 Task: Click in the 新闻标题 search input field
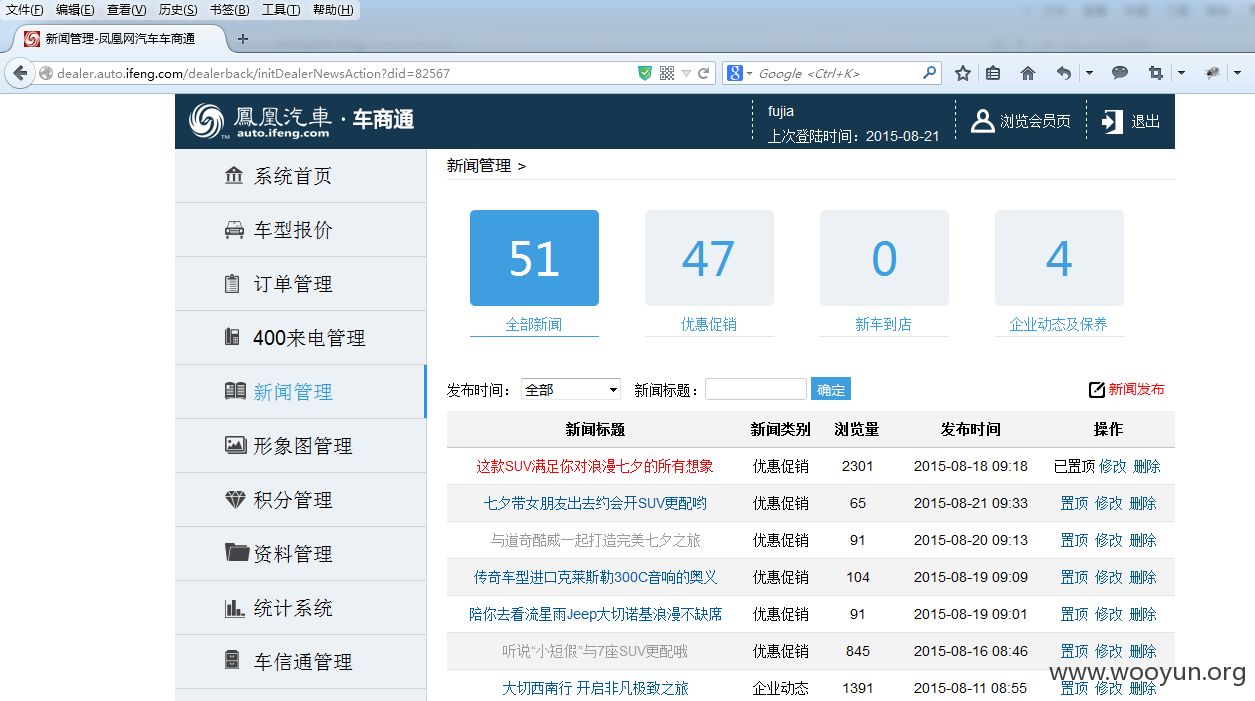756,390
